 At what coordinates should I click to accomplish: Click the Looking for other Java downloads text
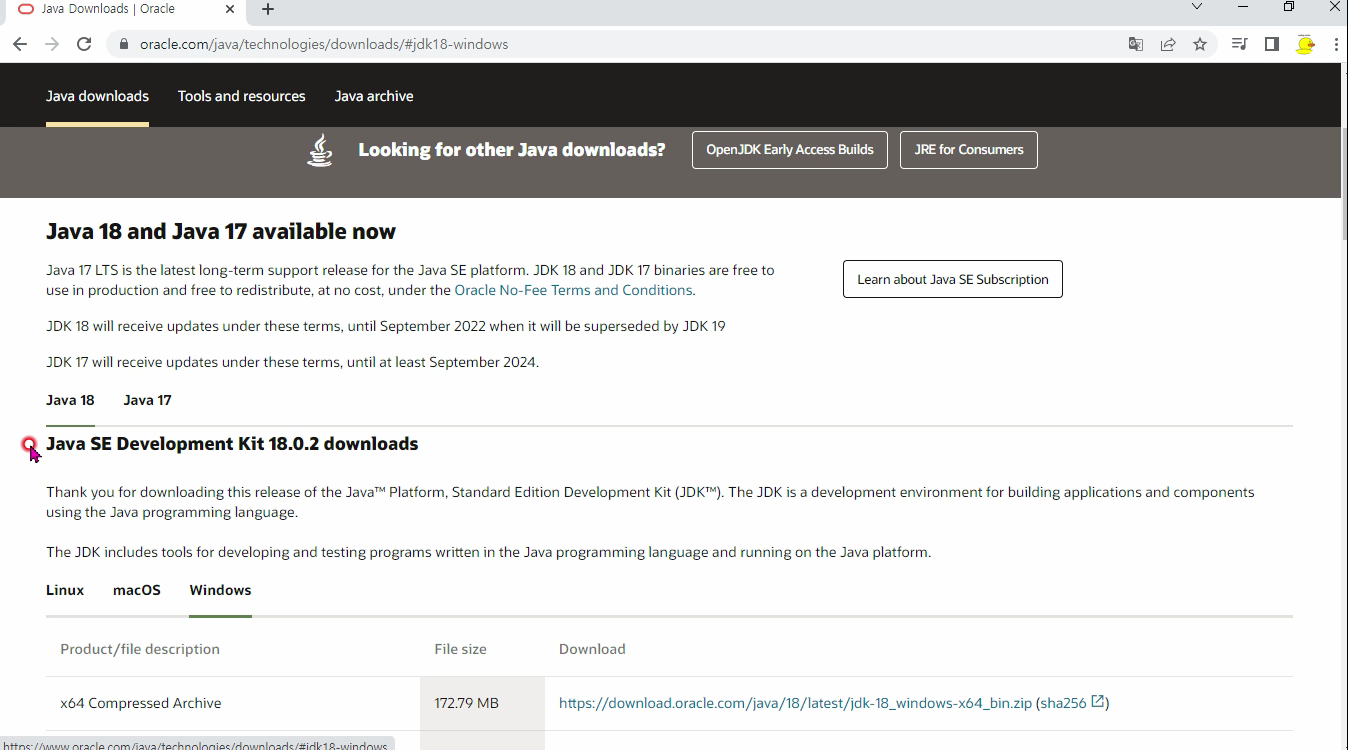point(512,150)
